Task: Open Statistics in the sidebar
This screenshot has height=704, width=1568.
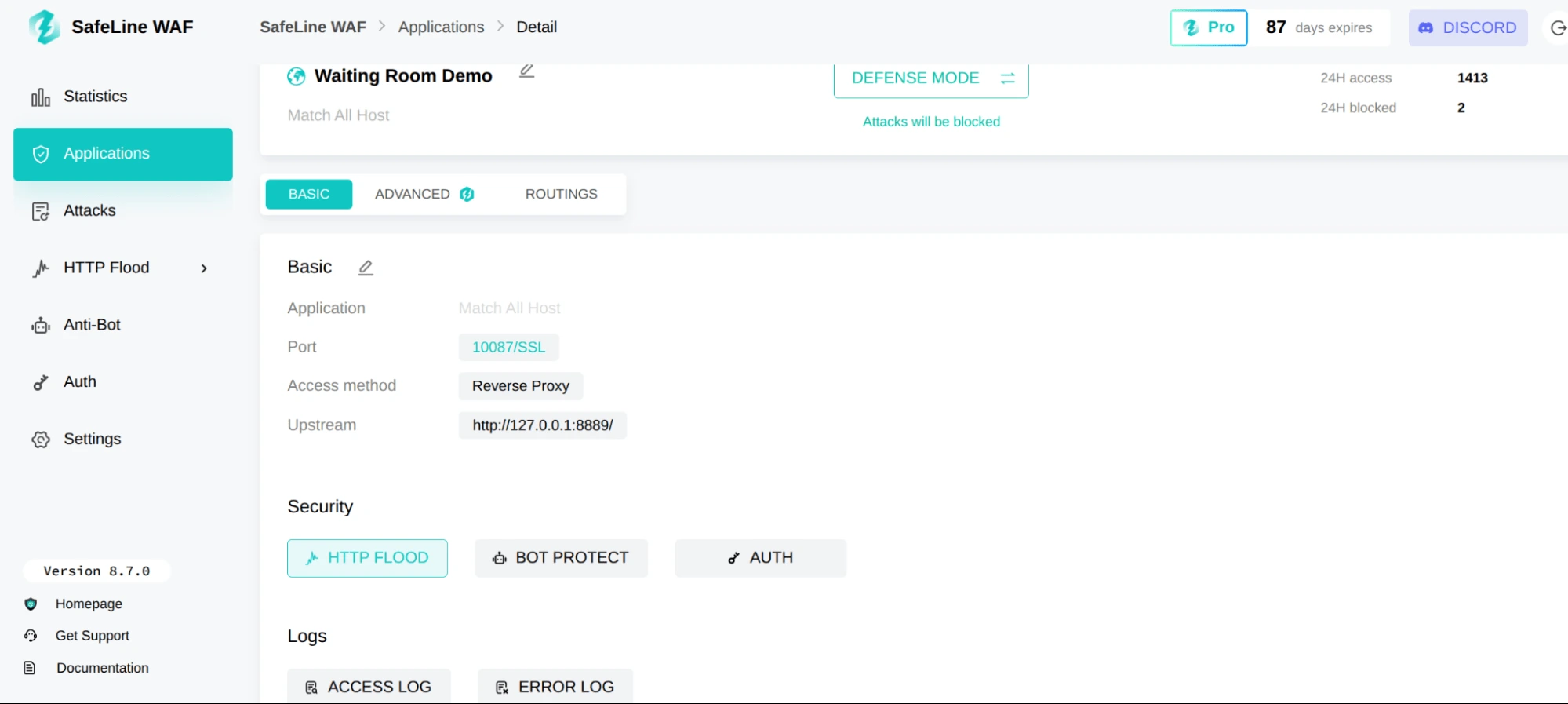Action: tap(123, 97)
